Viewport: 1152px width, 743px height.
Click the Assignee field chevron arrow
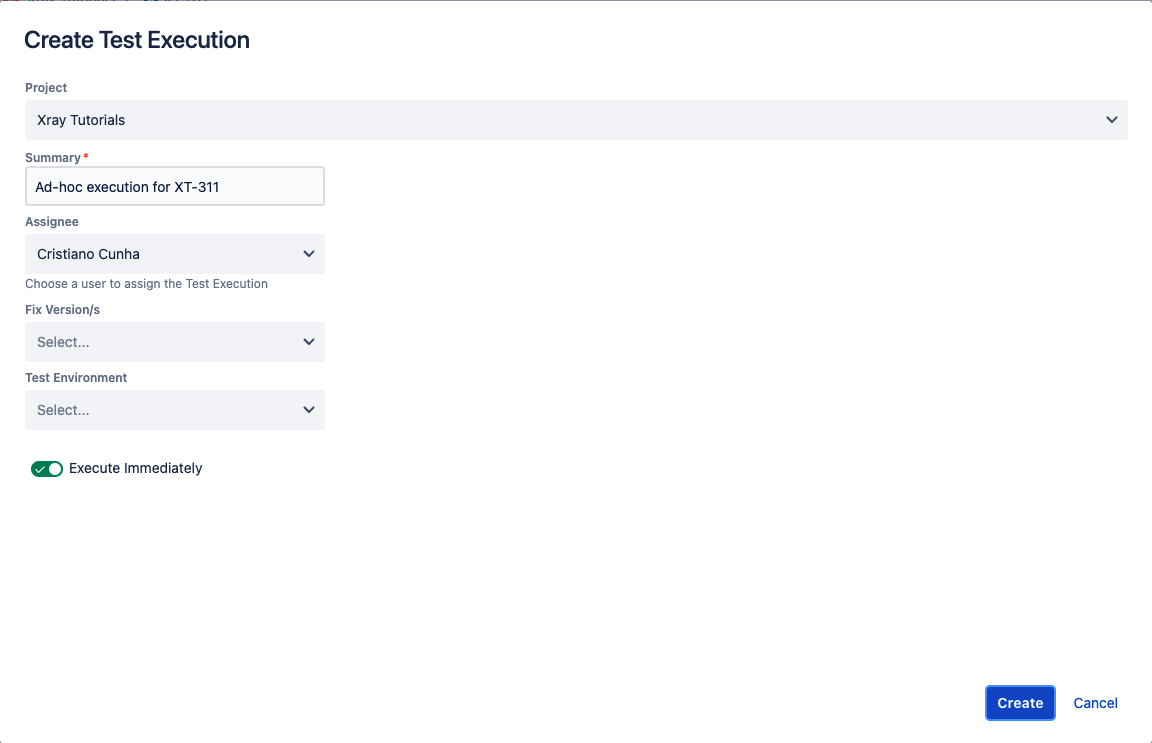(309, 254)
